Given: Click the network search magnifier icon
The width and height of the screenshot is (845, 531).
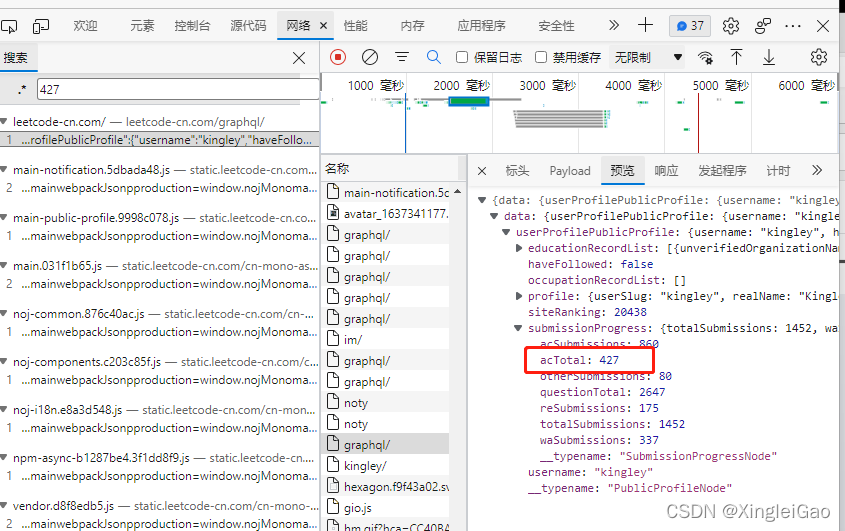Looking at the screenshot, I should pyautogui.click(x=433, y=57).
